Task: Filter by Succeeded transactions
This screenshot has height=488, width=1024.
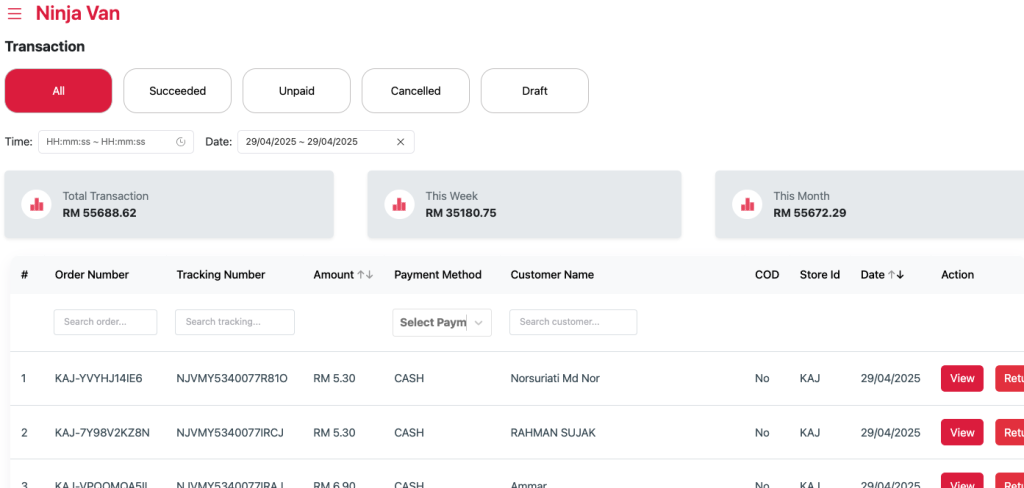Action: click(178, 91)
